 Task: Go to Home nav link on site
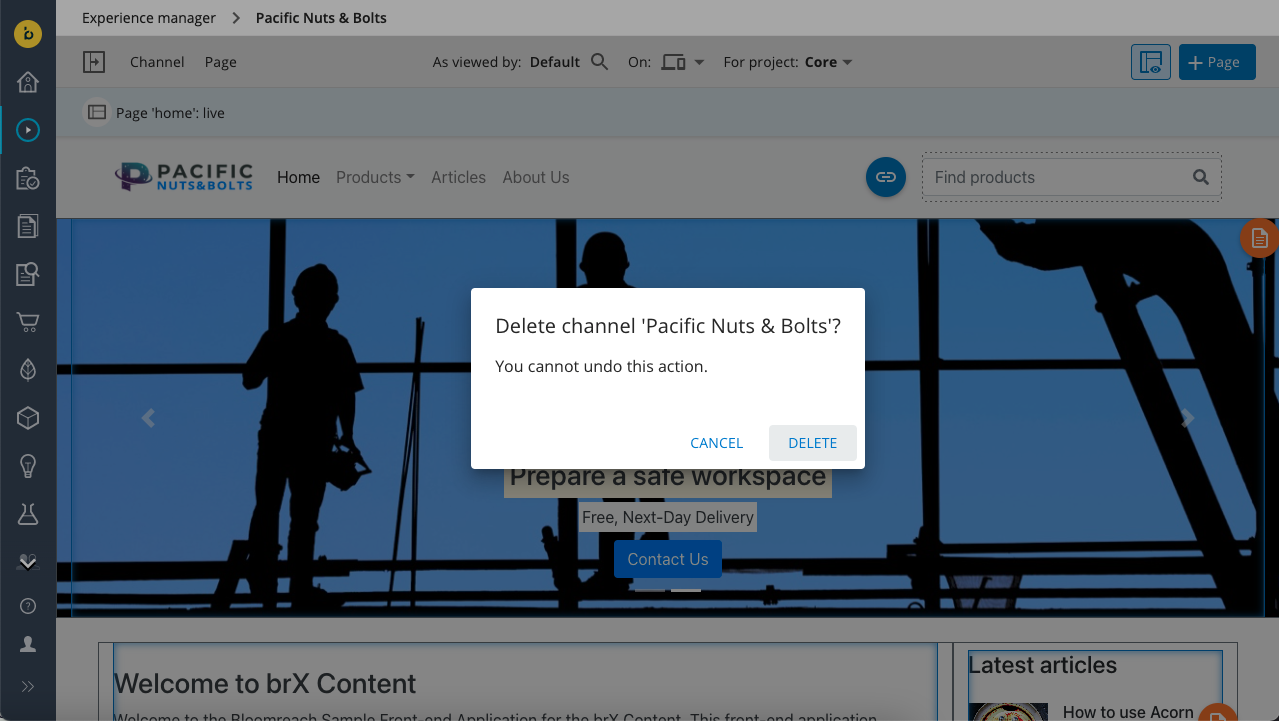coord(298,177)
